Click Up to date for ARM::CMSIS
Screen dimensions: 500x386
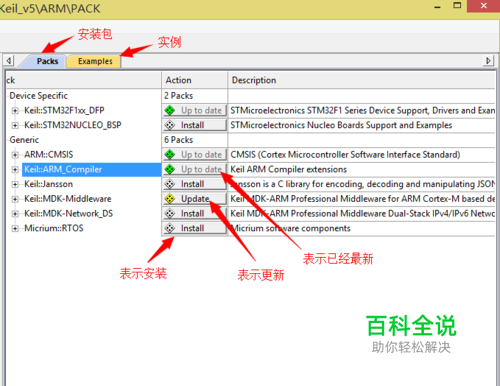[195, 154]
